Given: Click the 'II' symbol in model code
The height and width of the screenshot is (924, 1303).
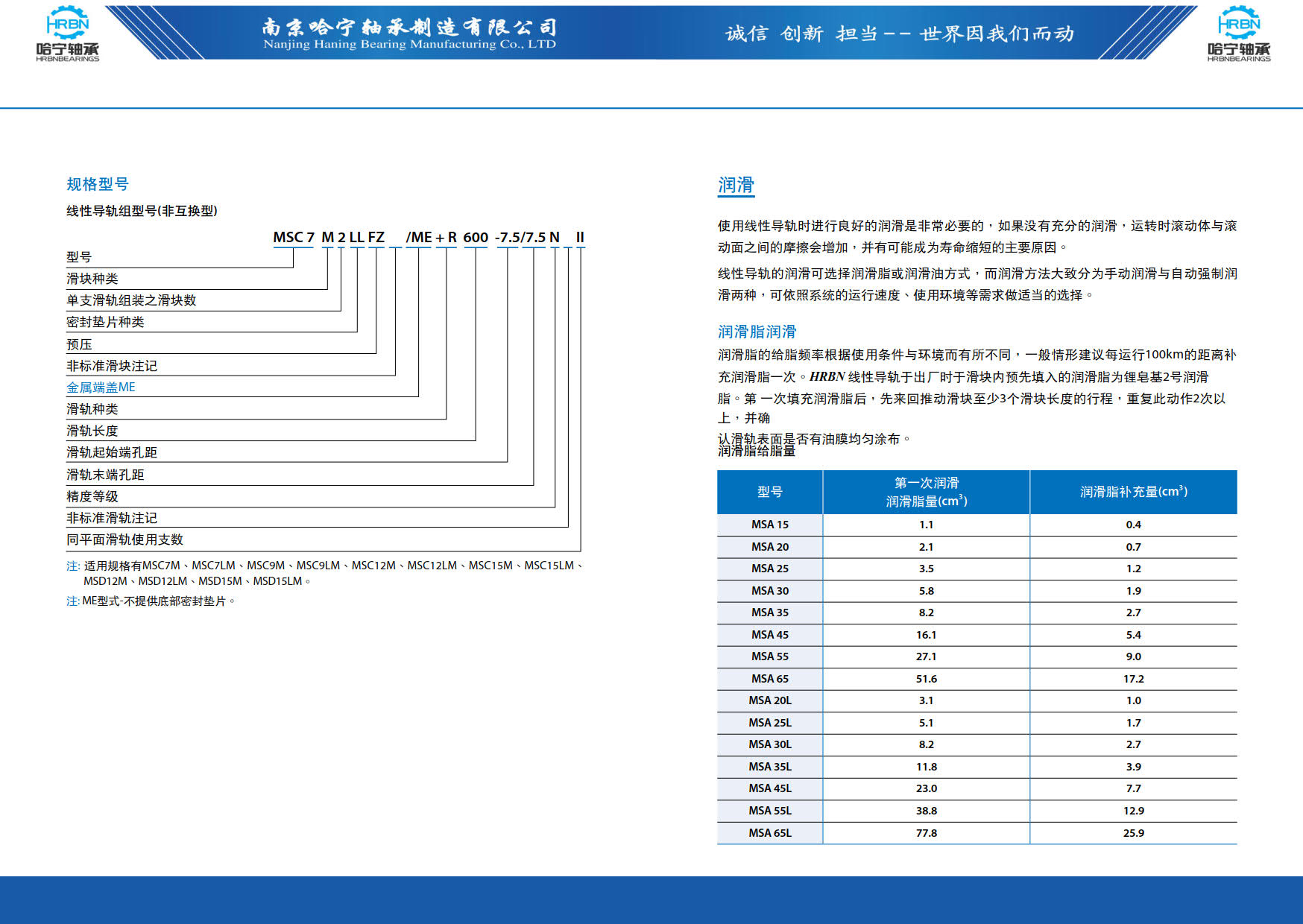Looking at the screenshot, I should pyautogui.click(x=580, y=237).
